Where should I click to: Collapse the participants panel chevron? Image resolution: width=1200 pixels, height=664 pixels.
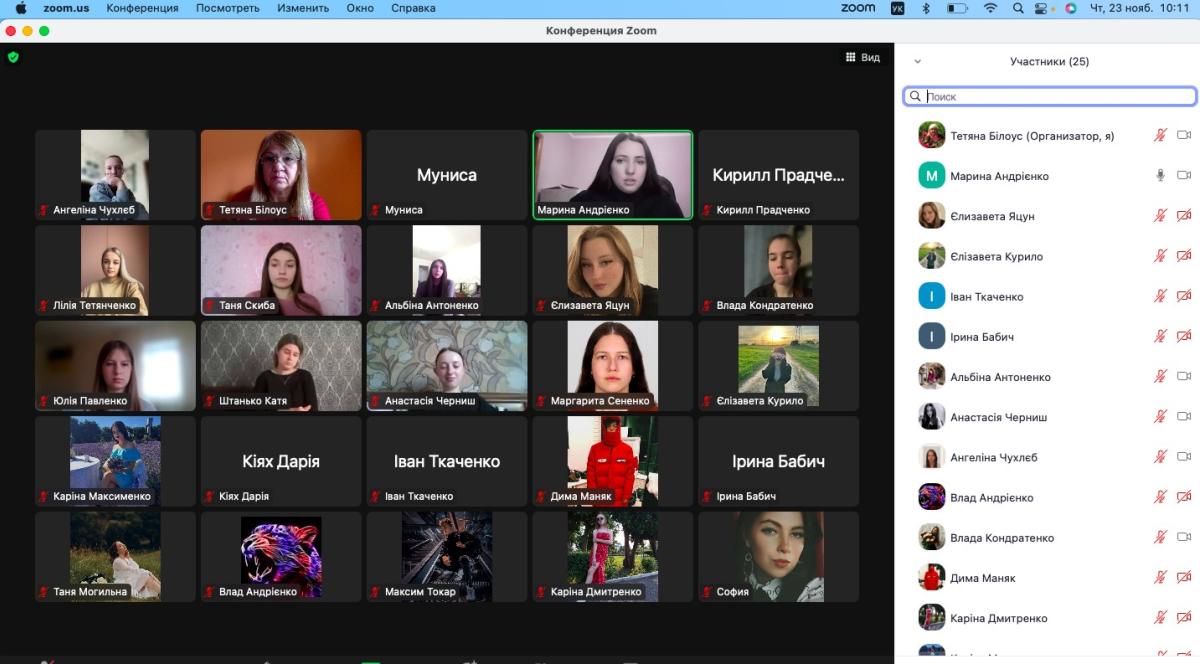tap(918, 62)
